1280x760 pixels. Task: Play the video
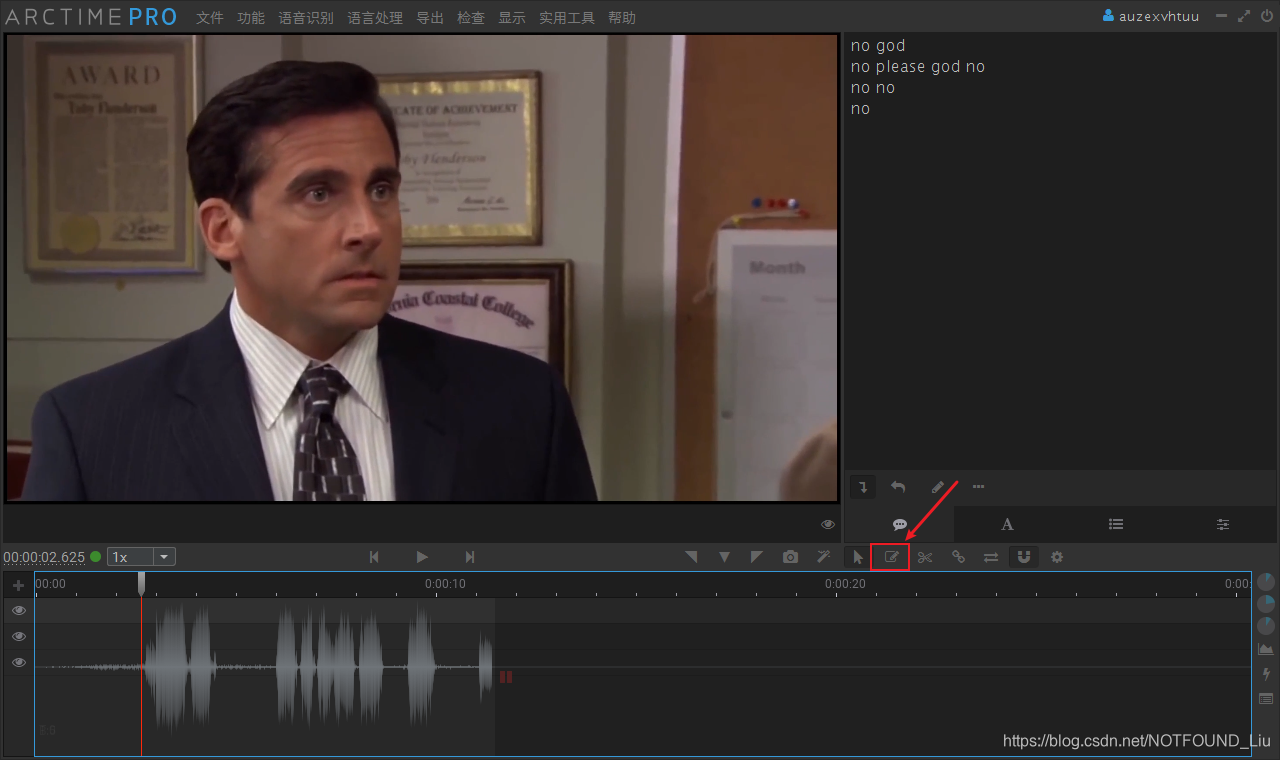422,557
